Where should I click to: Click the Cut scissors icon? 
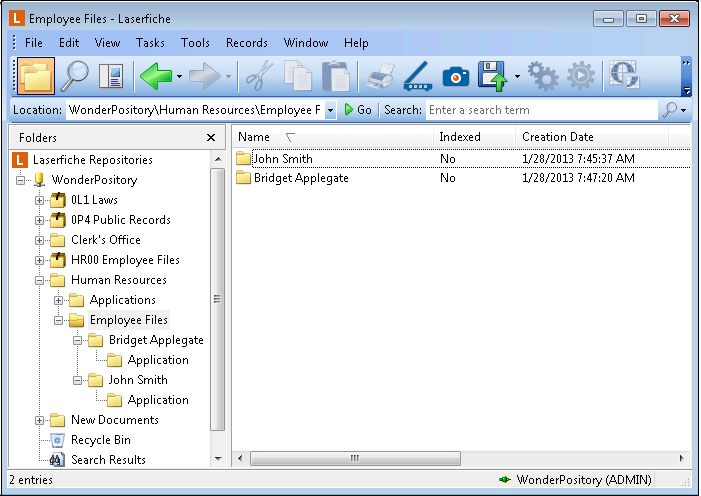pos(259,76)
